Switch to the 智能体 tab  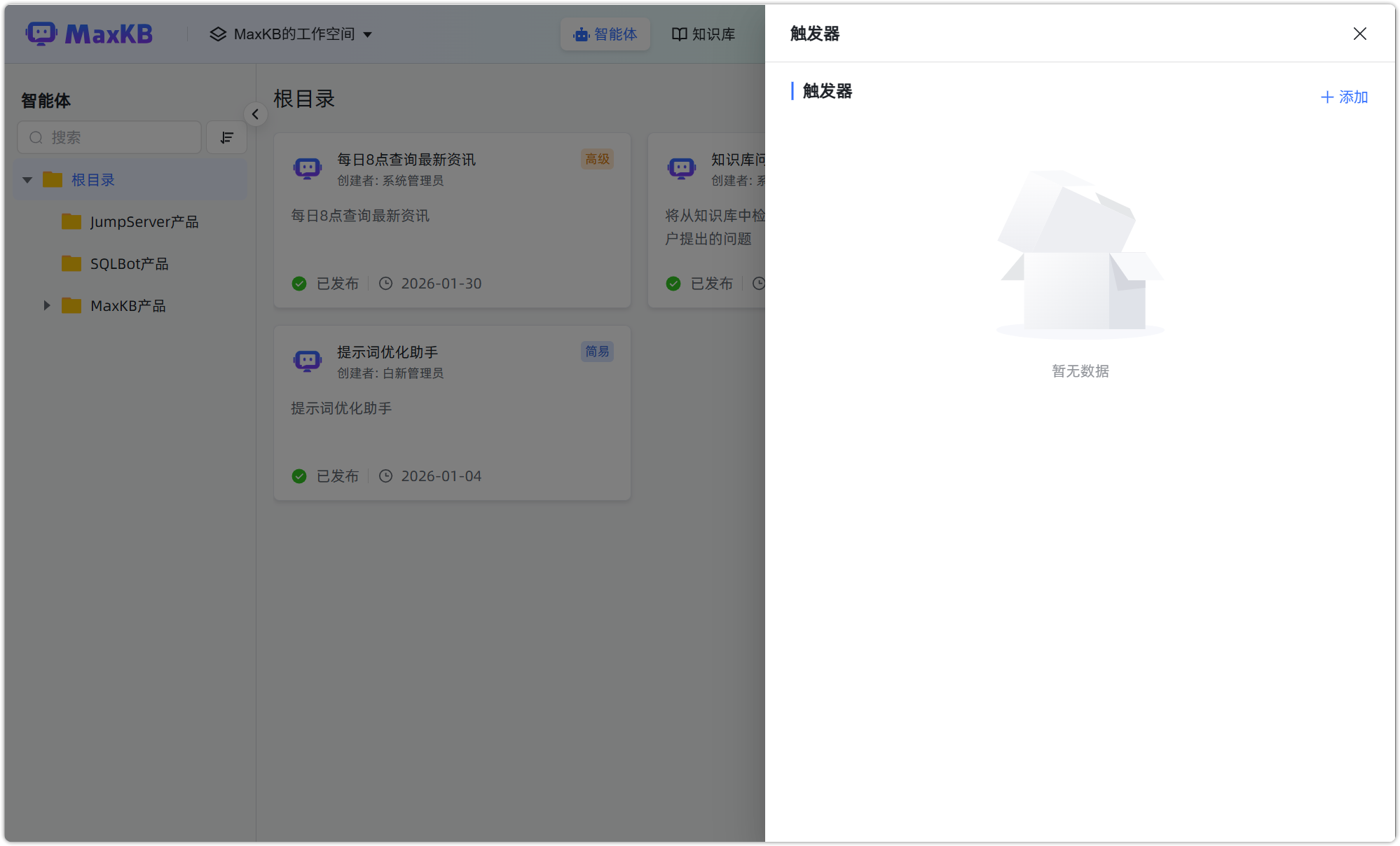605,34
